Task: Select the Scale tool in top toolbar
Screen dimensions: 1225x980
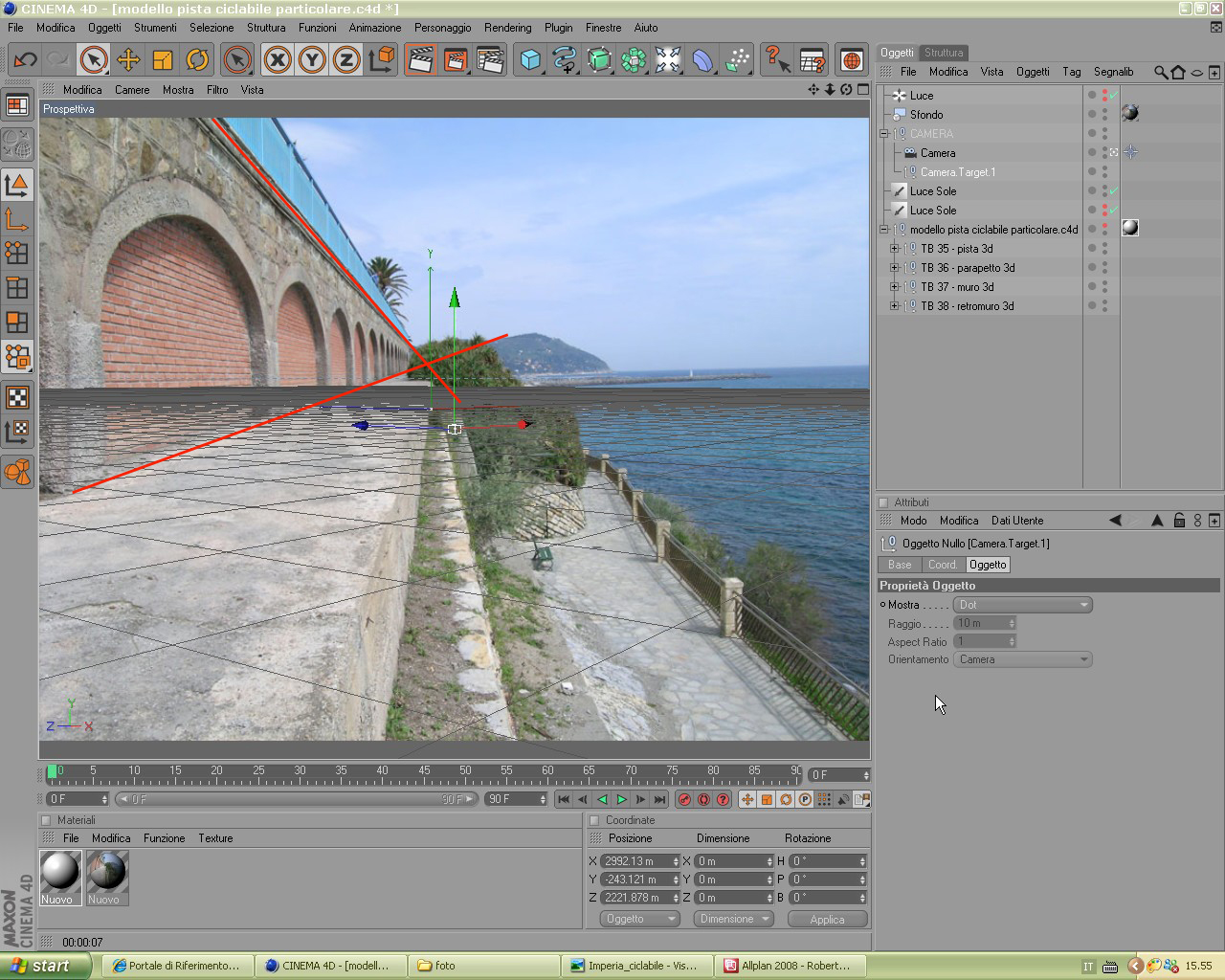Action: pyautogui.click(x=163, y=60)
